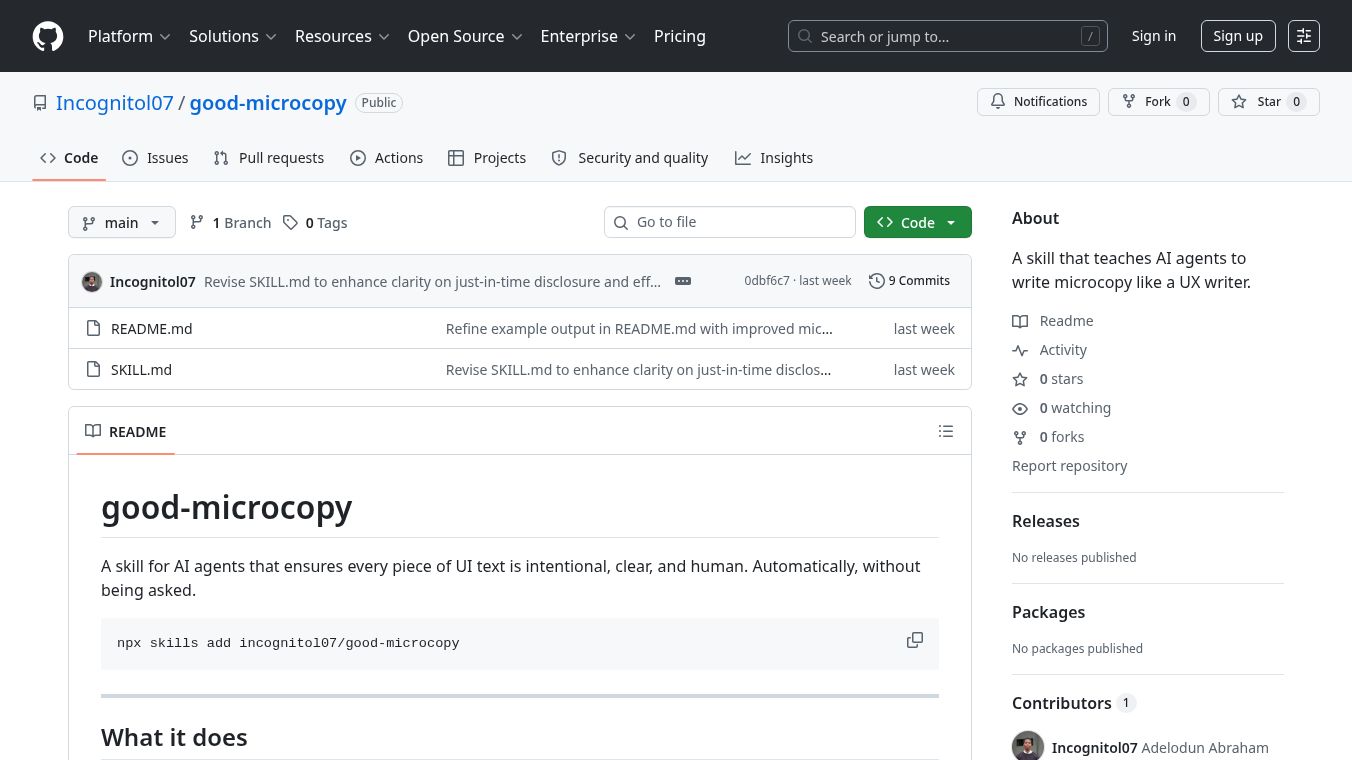Switch to the Code tab
The height and width of the screenshot is (760, 1352).
[x=69, y=158]
